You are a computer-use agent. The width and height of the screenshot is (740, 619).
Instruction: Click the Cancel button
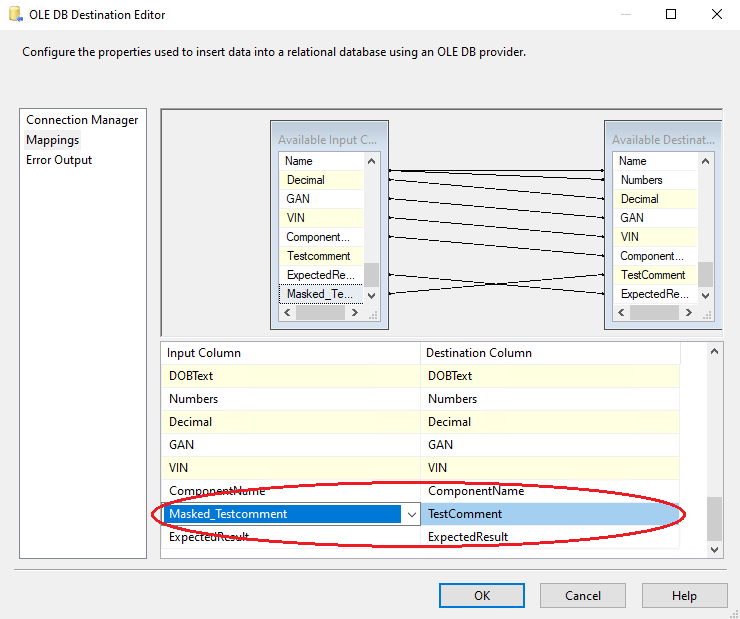click(x=583, y=595)
